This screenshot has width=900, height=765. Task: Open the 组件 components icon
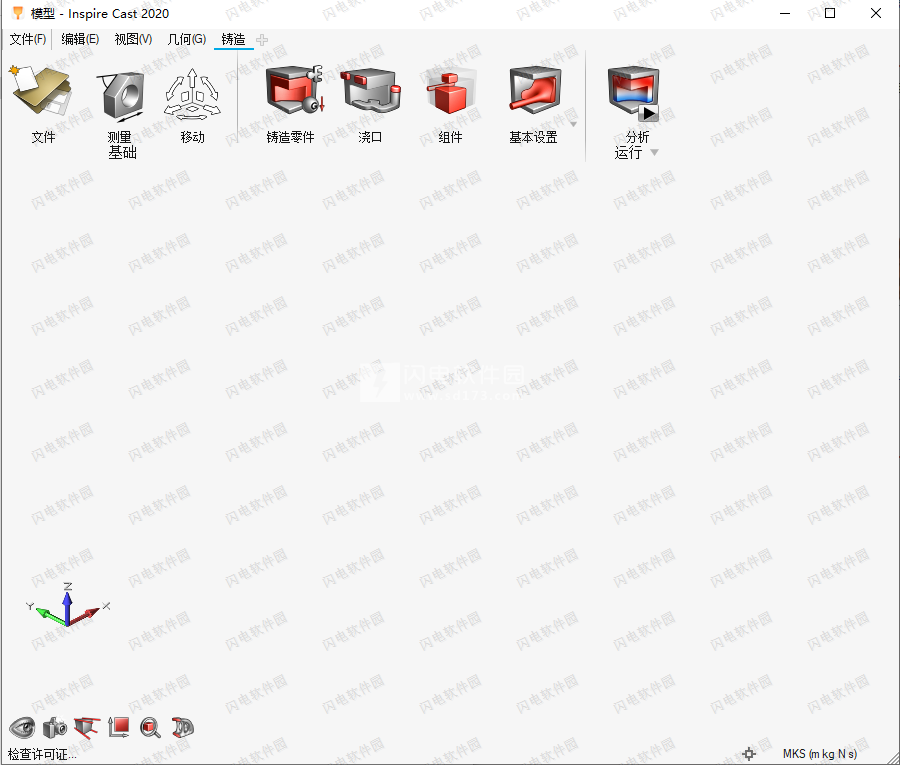pyautogui.click(x=451, y=92)
